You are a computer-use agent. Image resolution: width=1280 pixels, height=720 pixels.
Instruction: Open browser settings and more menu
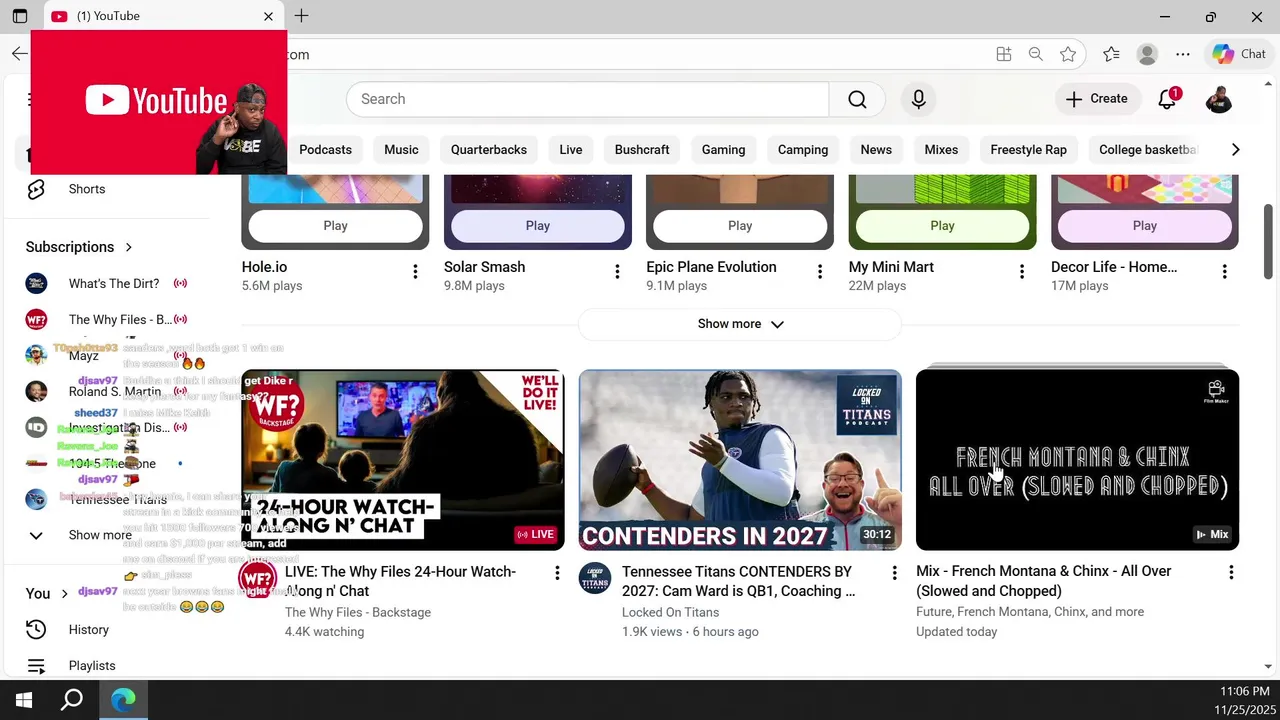tap(1183, 54)
